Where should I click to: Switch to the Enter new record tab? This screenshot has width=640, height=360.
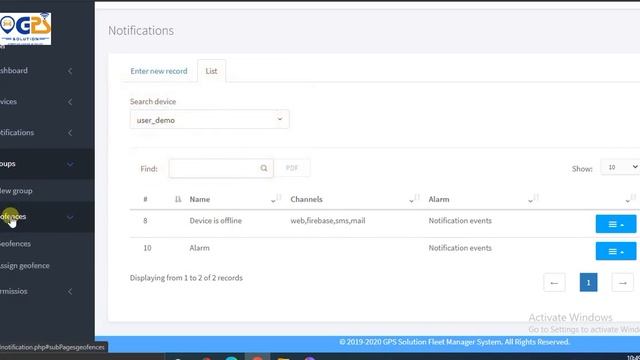[x=159, y=71]
